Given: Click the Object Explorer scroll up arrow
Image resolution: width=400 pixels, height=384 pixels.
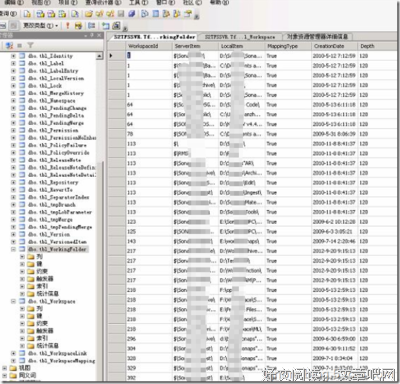Looking at the screenshot, I should 100,56.
